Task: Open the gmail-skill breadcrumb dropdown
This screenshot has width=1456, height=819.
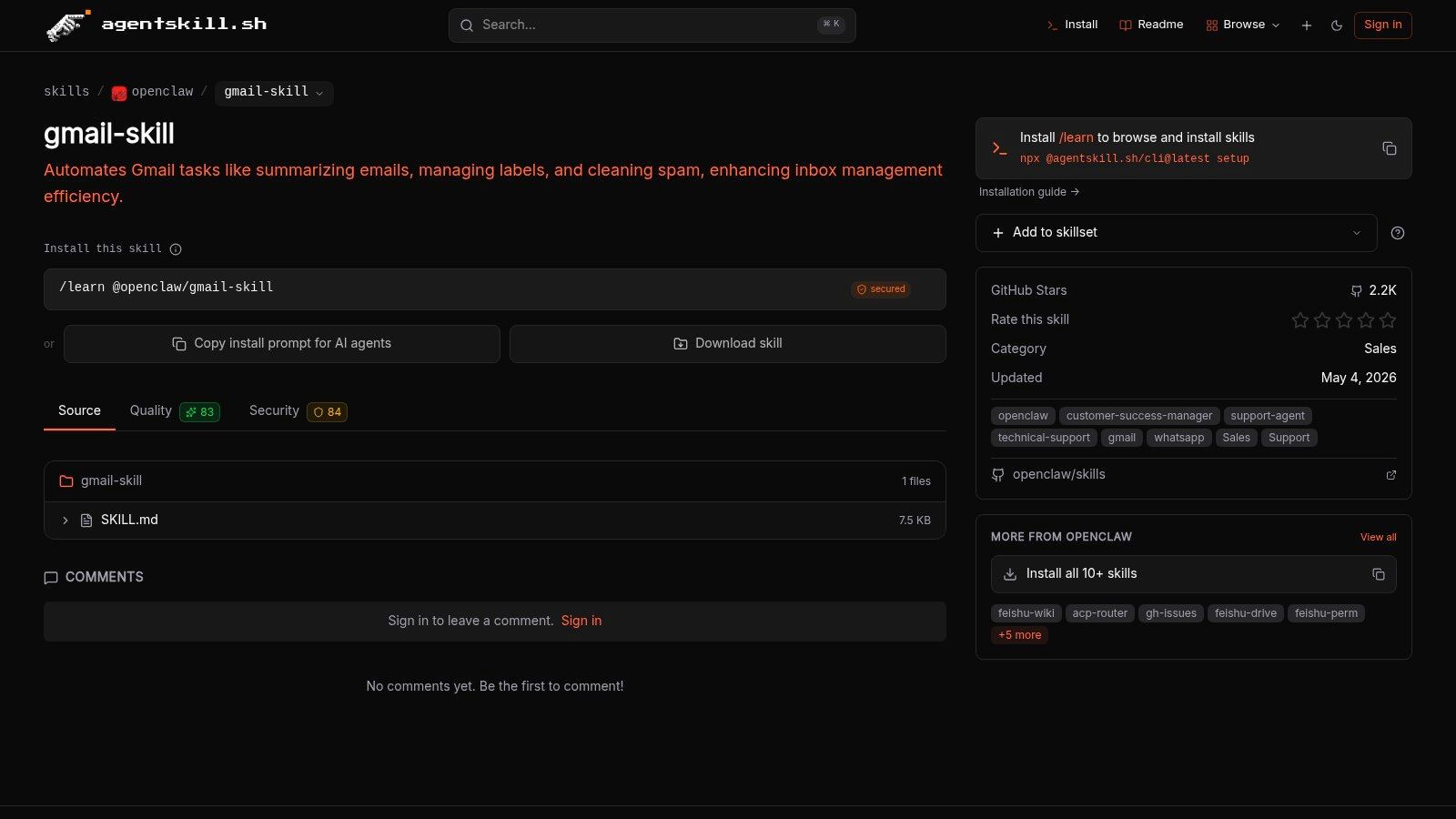Action: point(274,93)
